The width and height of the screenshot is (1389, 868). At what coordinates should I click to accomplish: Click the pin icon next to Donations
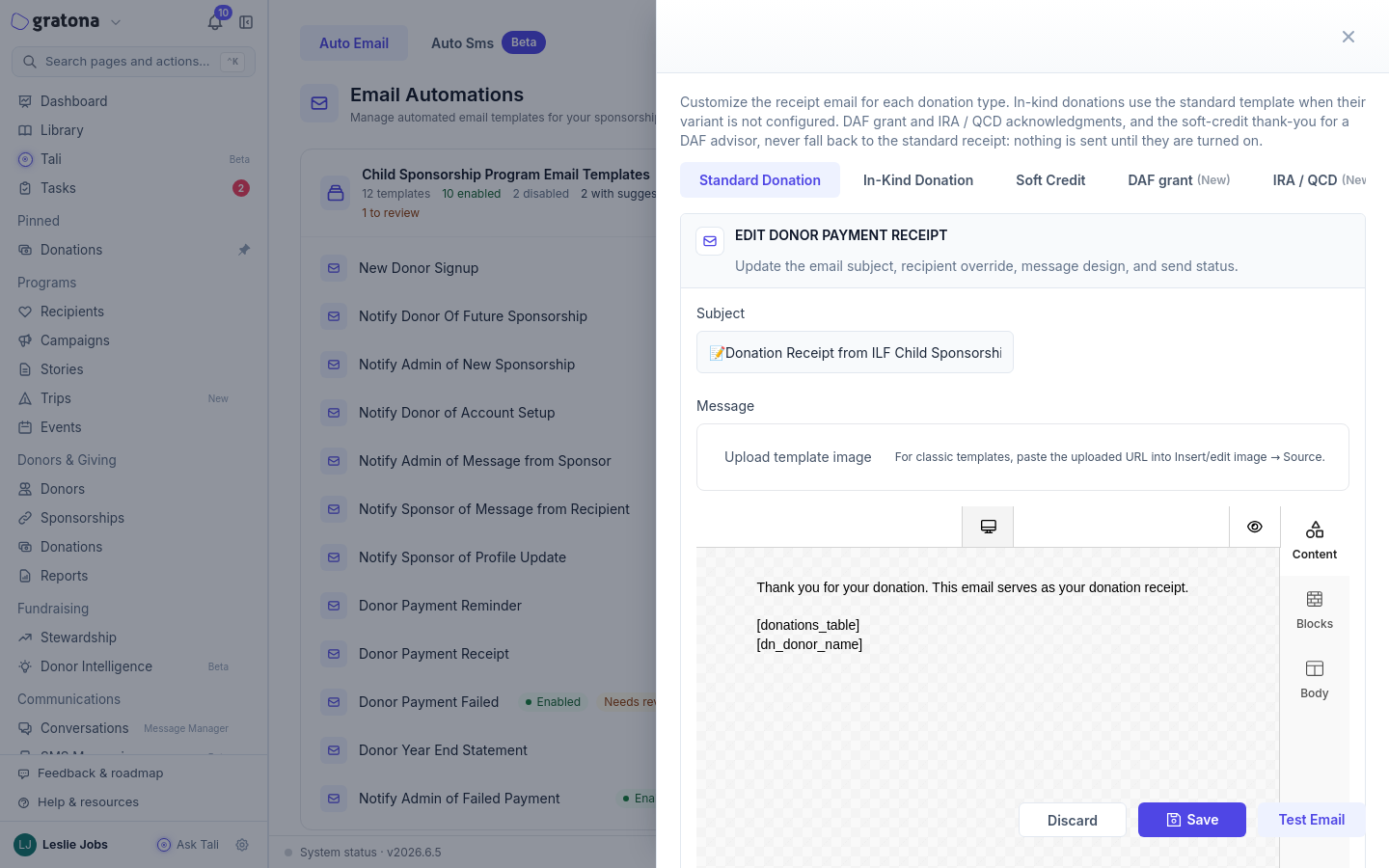click(244, 250)
